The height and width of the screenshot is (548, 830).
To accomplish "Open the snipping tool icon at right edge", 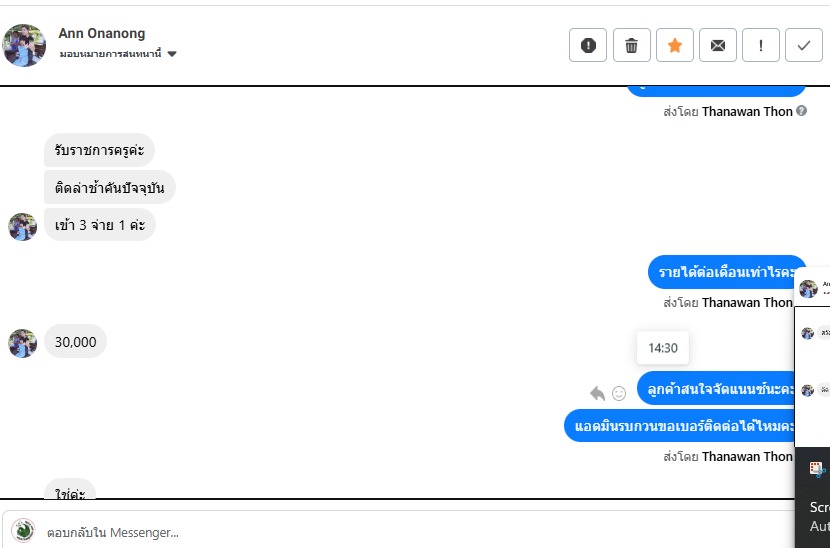I will point(817,469).
